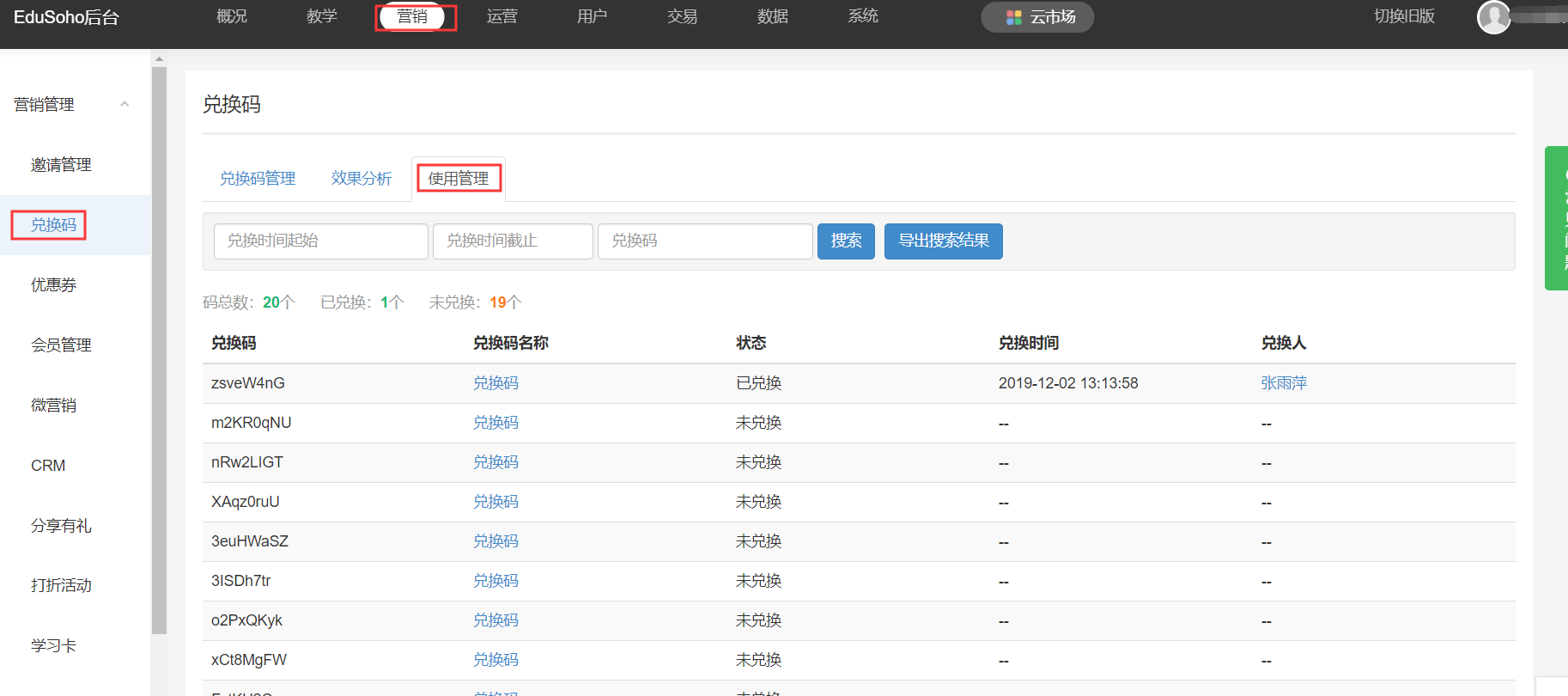This screenshot has width=1568, height=696.
Task: Focus the 兑换时间截止 input field
Action: point(513,241)
